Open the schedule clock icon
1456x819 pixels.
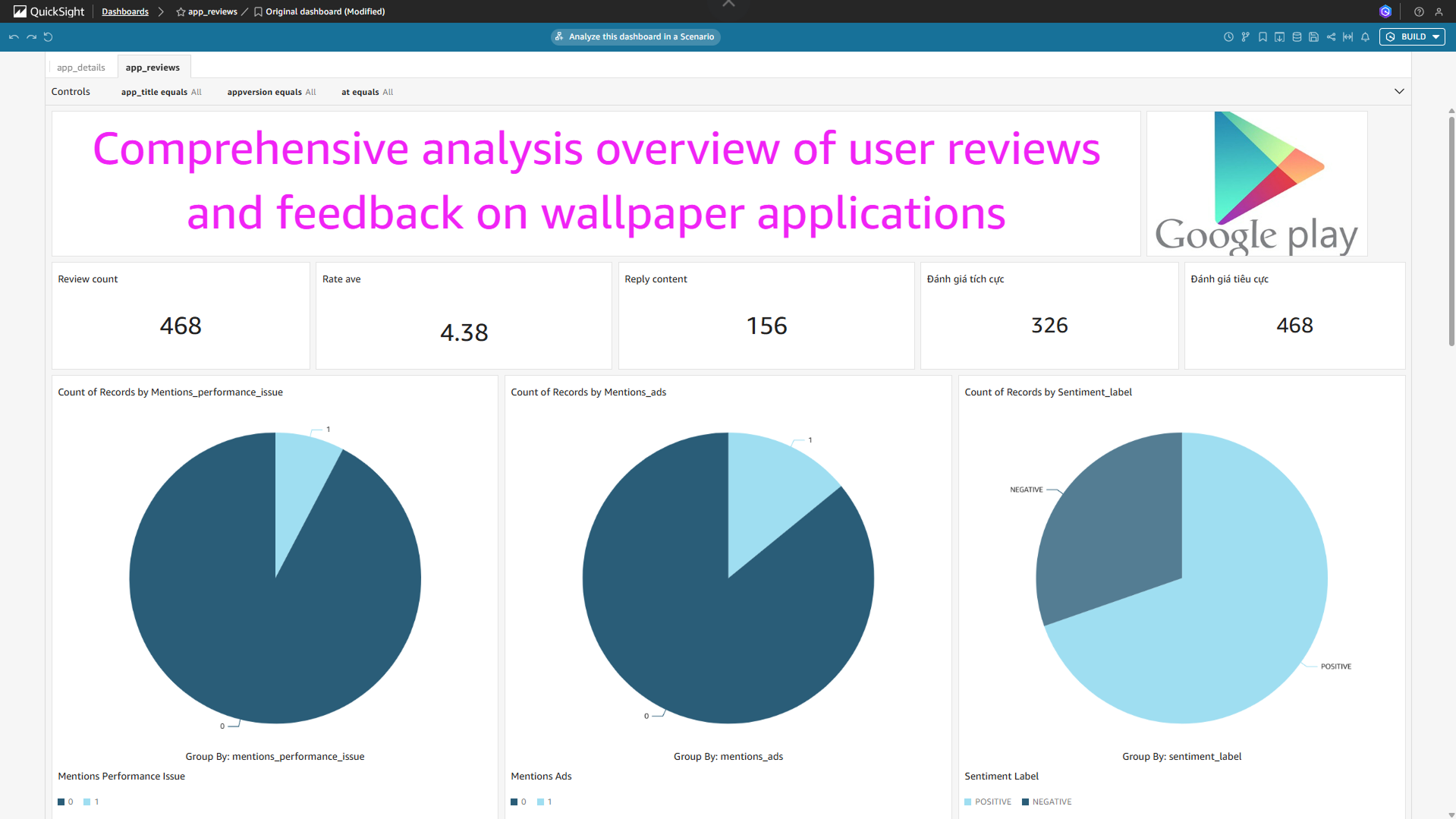(x=1228, y=37)
